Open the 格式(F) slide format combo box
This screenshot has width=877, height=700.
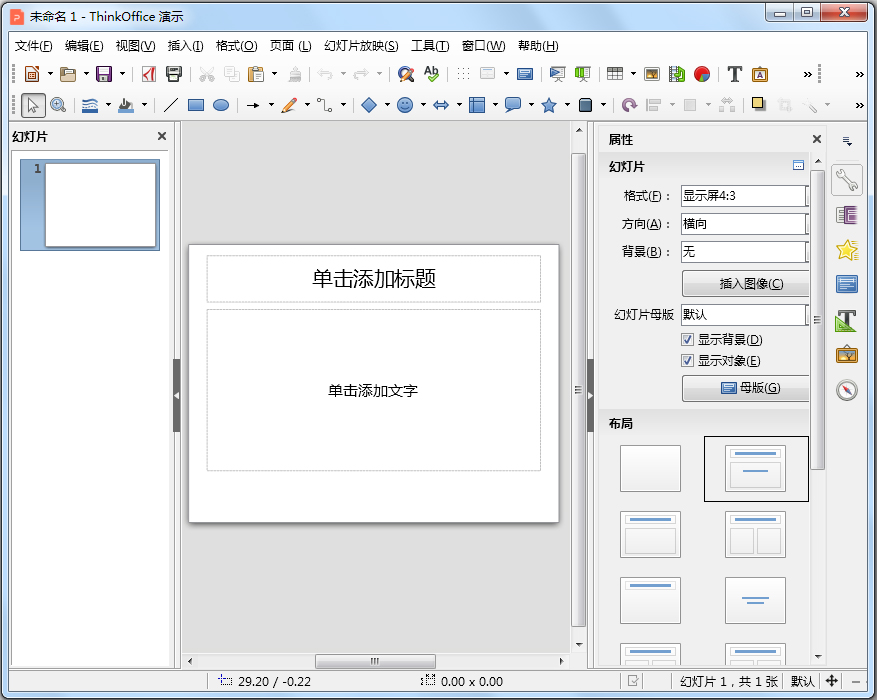click(x=744, y=196)
